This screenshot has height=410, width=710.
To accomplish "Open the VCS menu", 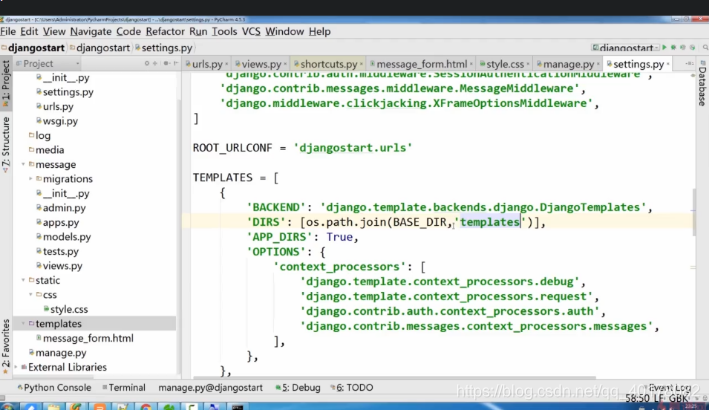I will click(x=251, y=32).
